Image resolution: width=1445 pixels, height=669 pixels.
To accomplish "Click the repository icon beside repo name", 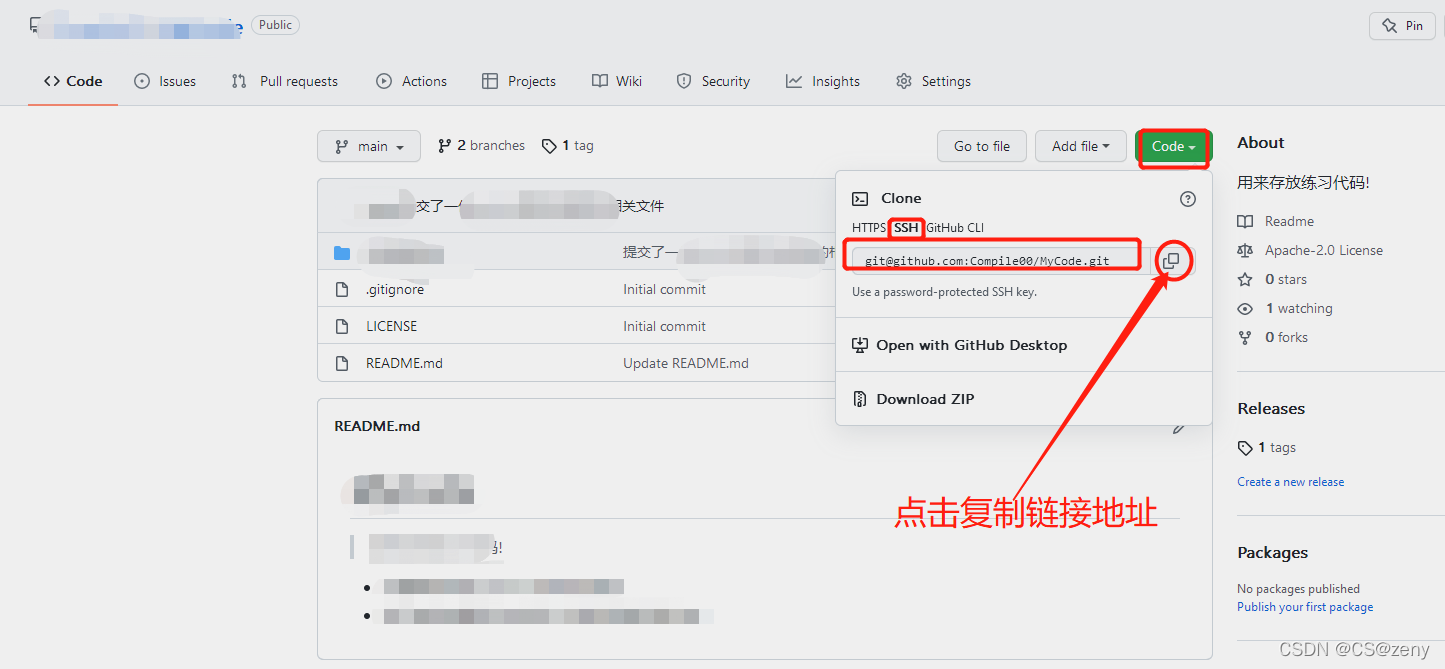I will 36,25.
